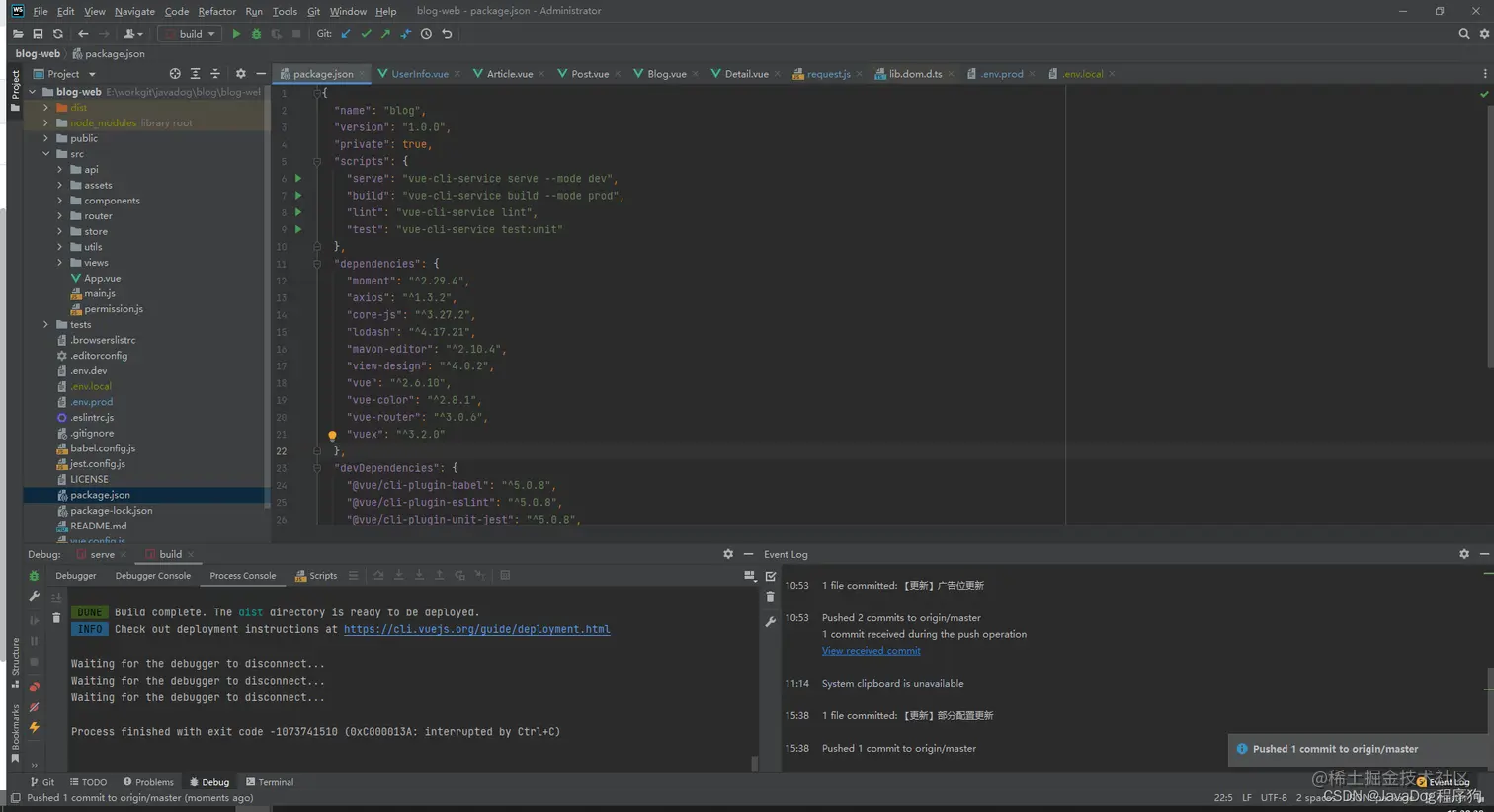Toggle mute breakpoints in debug sidebar
The height and width of the screenshot is (812, 1494).
coord(35,707)
